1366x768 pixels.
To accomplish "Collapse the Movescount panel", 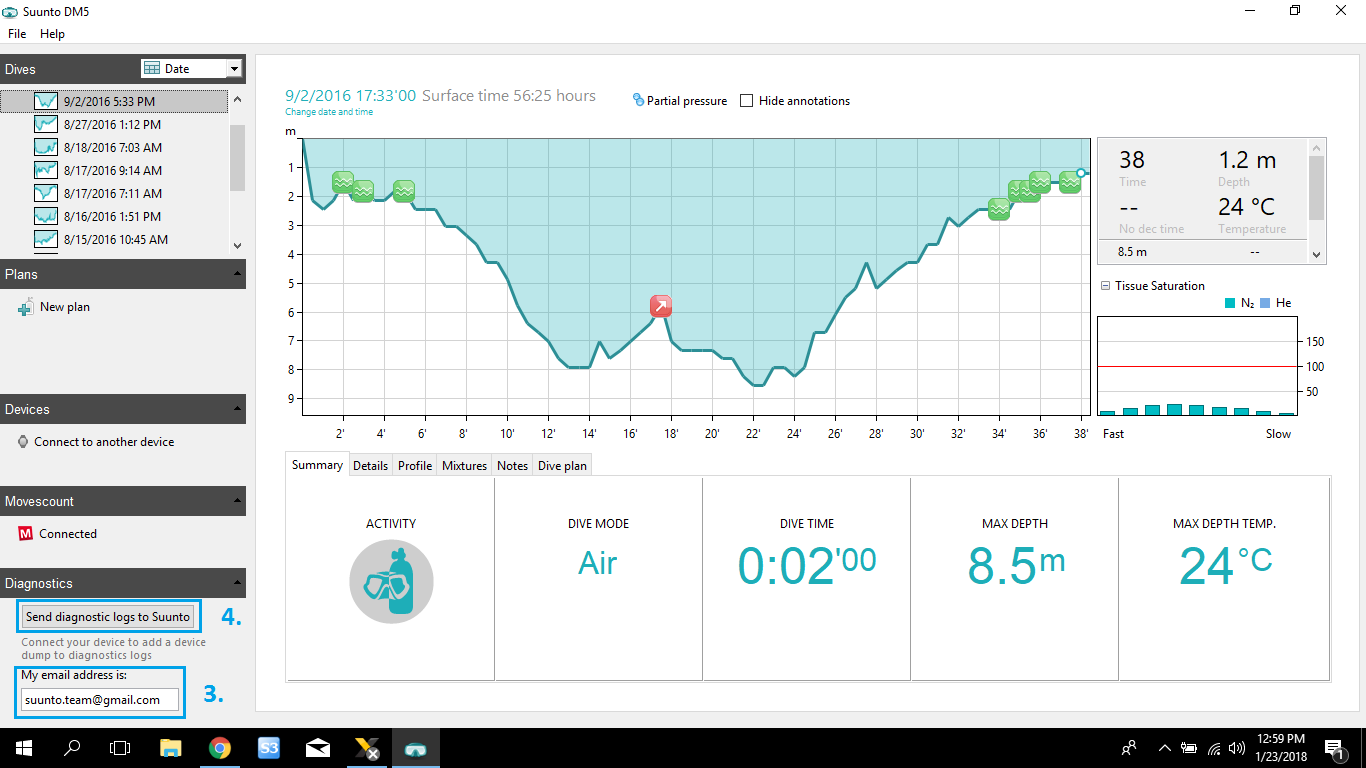I will (238, 501).
